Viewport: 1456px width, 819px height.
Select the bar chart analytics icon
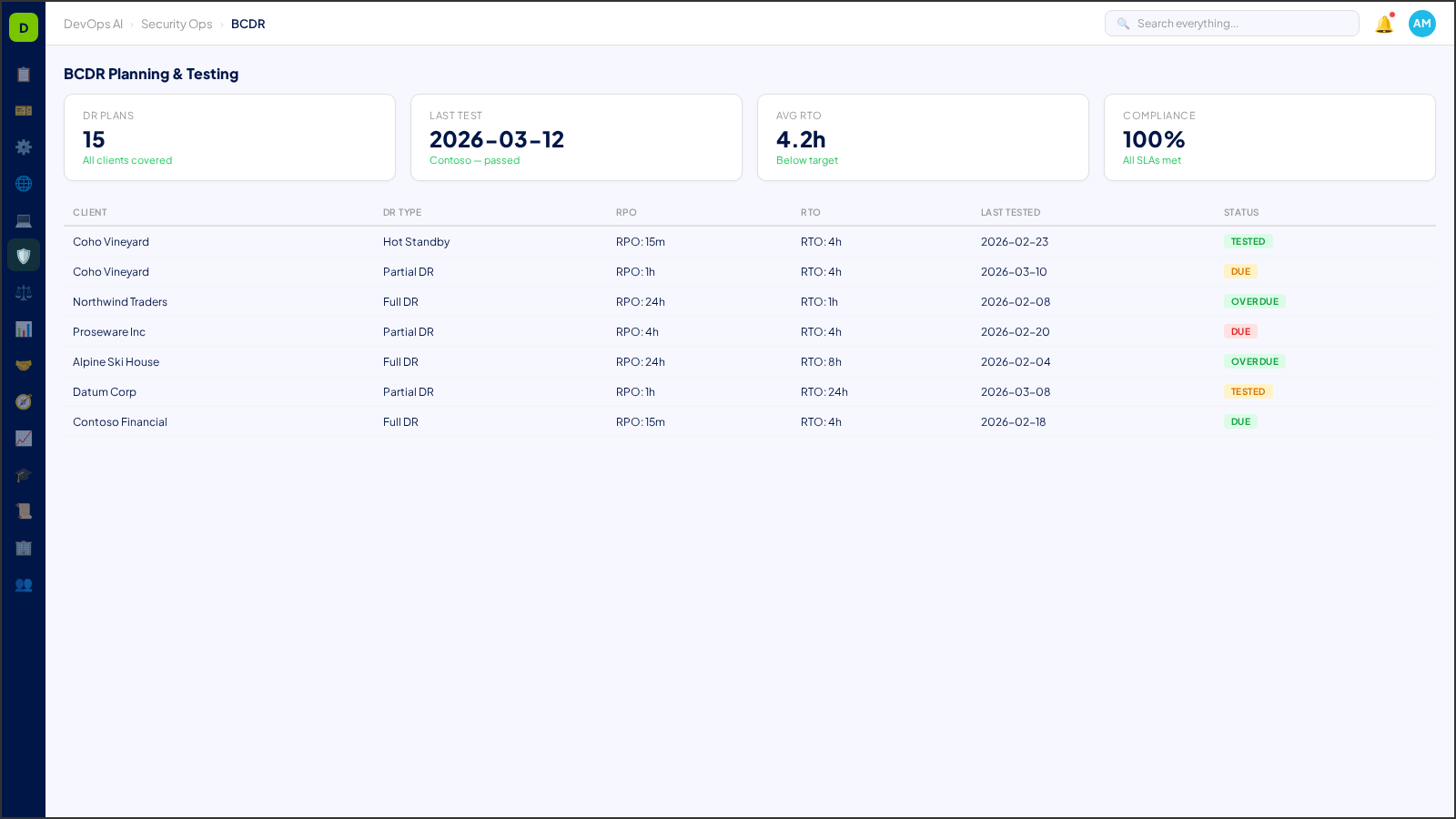point(24,329)
